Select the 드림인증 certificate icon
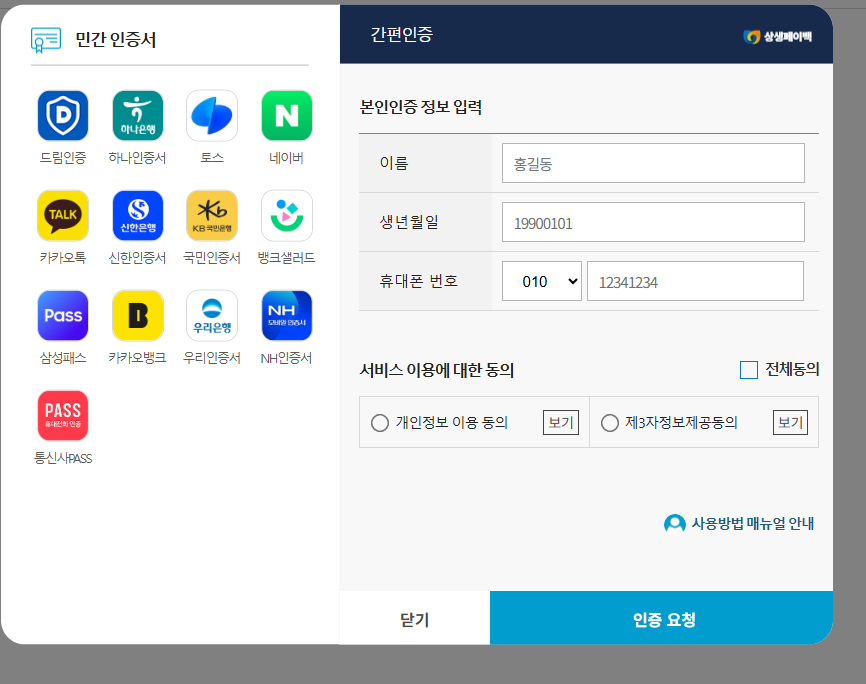 point(63,115)
